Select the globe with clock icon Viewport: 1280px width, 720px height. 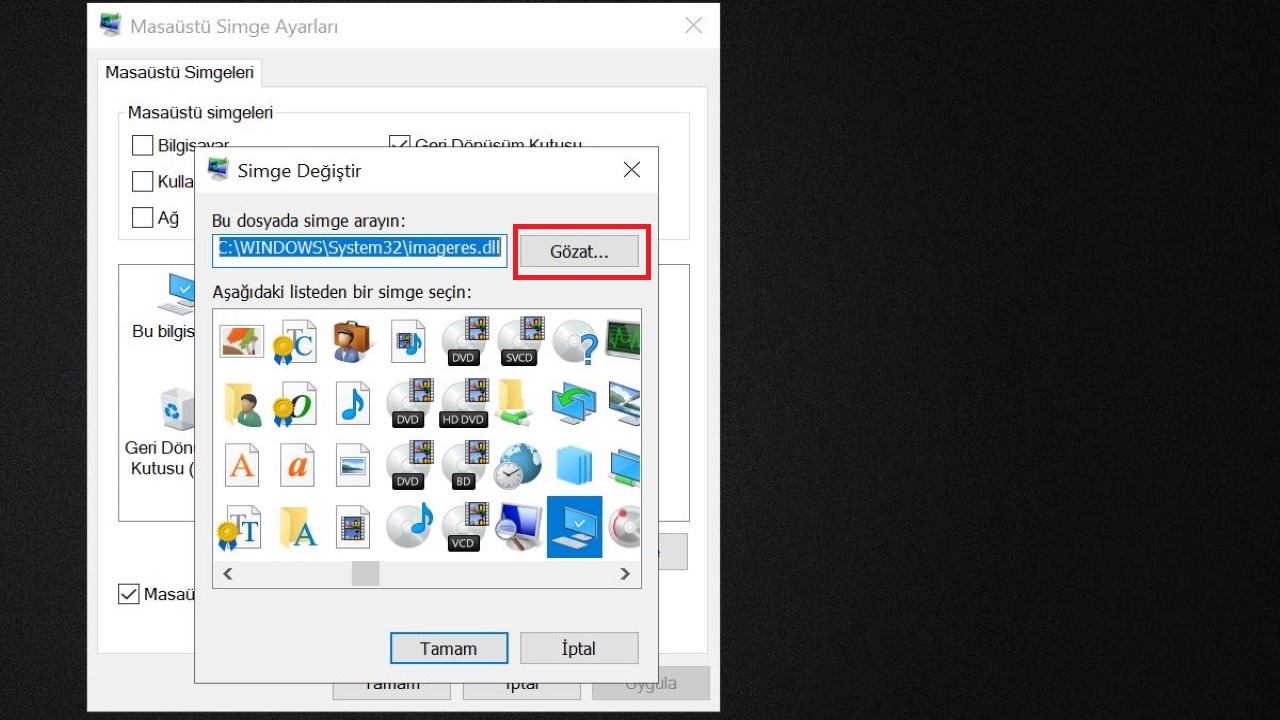tap(519, 465)
